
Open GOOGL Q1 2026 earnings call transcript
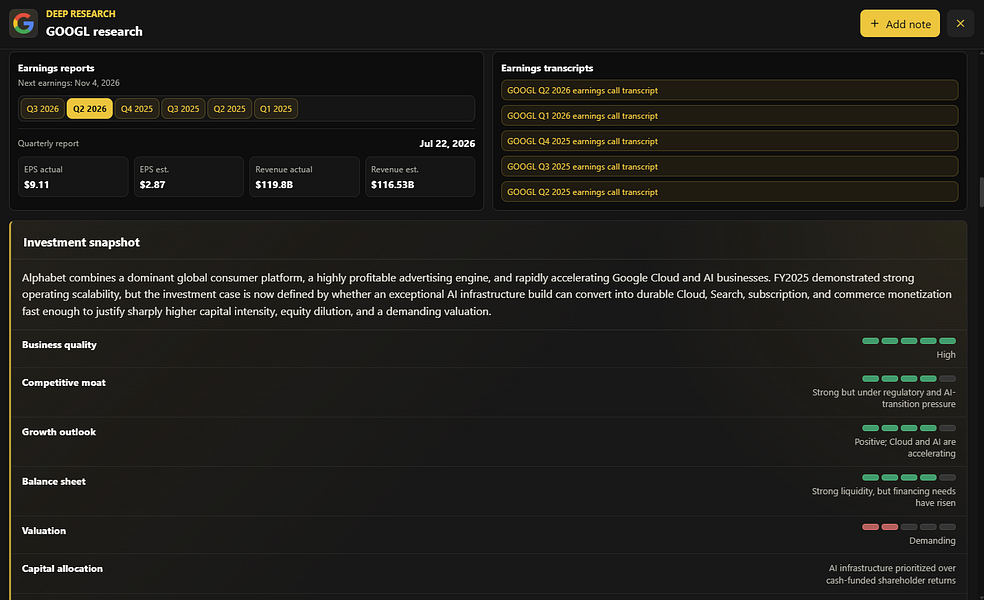(x=729, y=115)
